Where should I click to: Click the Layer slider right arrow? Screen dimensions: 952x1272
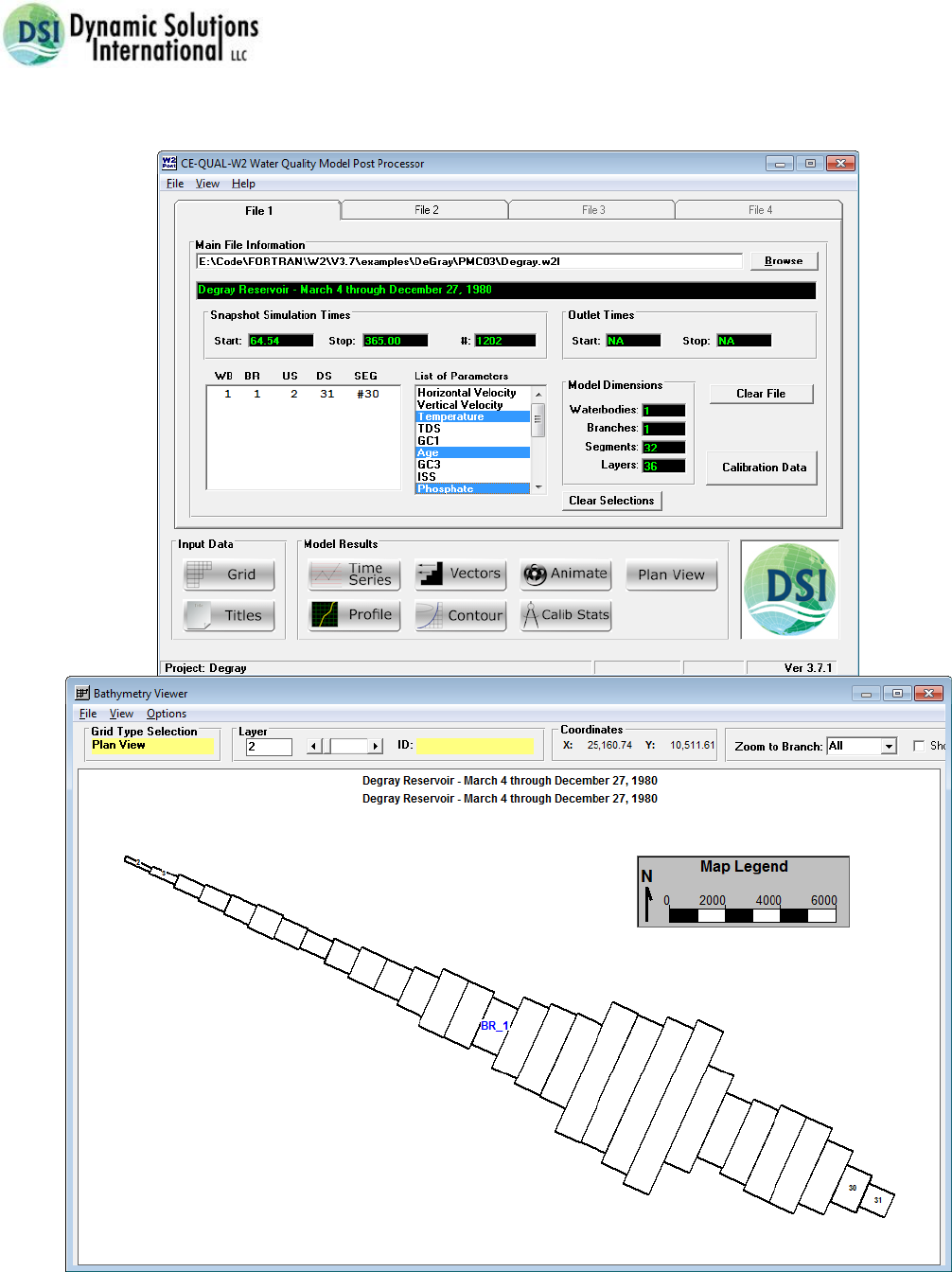click(376, 746)
